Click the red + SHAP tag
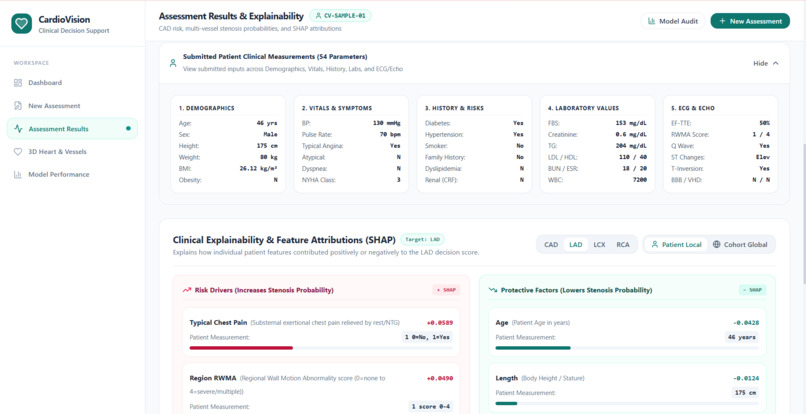 [x=446, y=290]
